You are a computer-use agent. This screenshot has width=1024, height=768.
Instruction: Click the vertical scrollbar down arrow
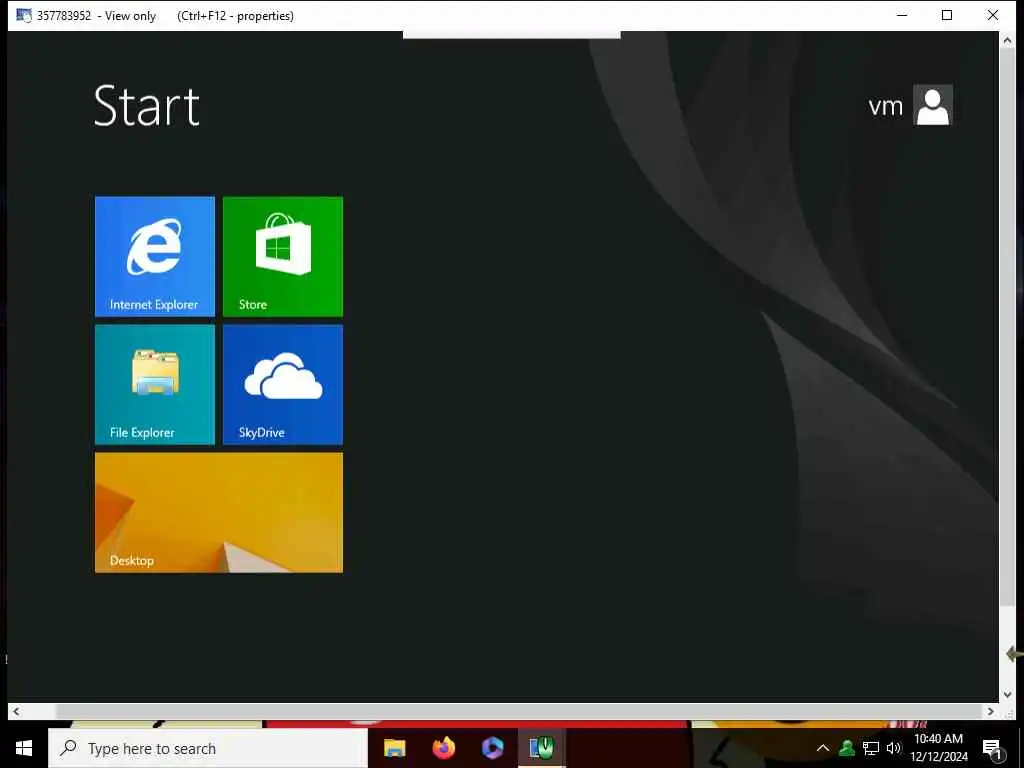1007,695
